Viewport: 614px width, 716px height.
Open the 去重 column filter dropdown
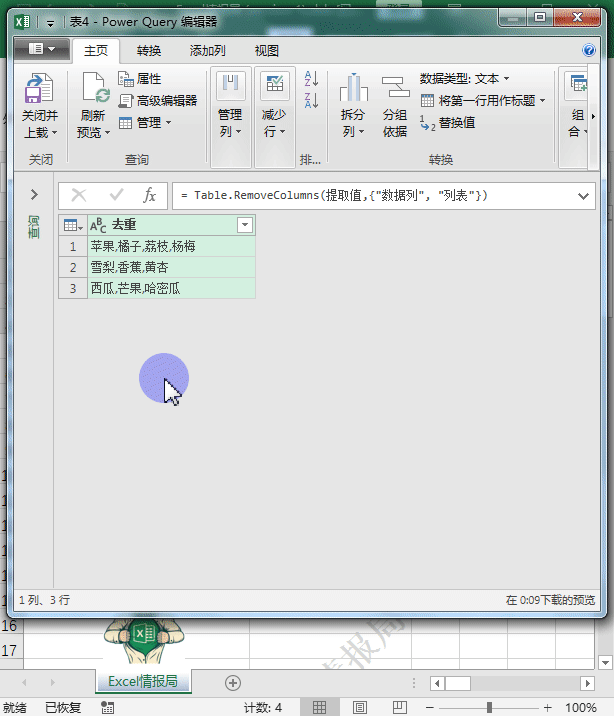[244, 225]
